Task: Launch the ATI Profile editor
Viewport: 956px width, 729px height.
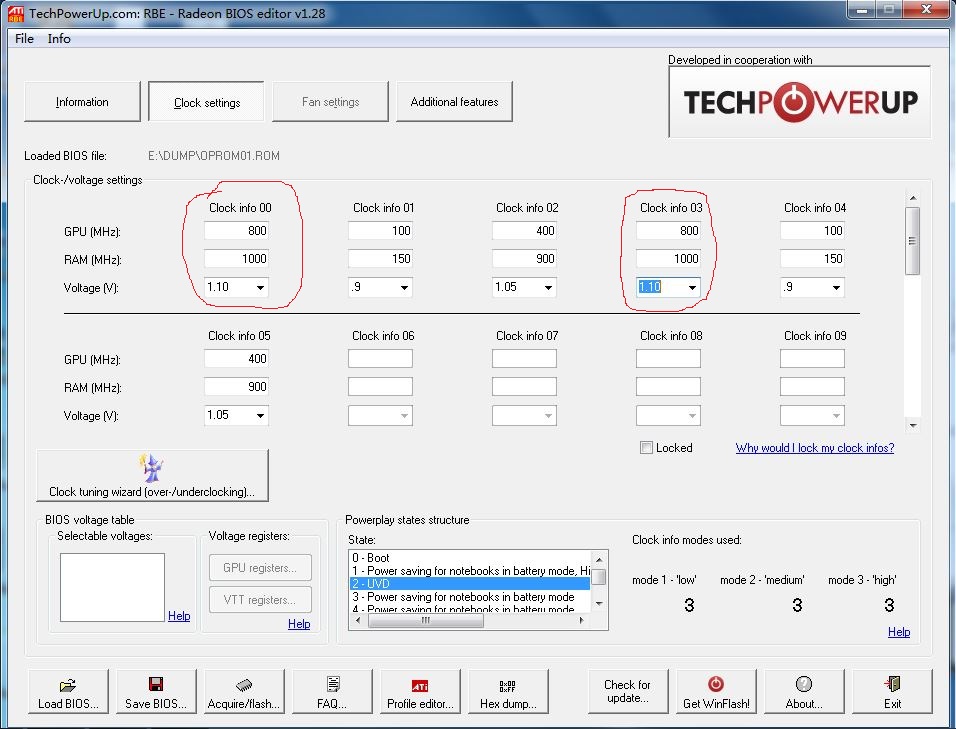Action: 420,691
